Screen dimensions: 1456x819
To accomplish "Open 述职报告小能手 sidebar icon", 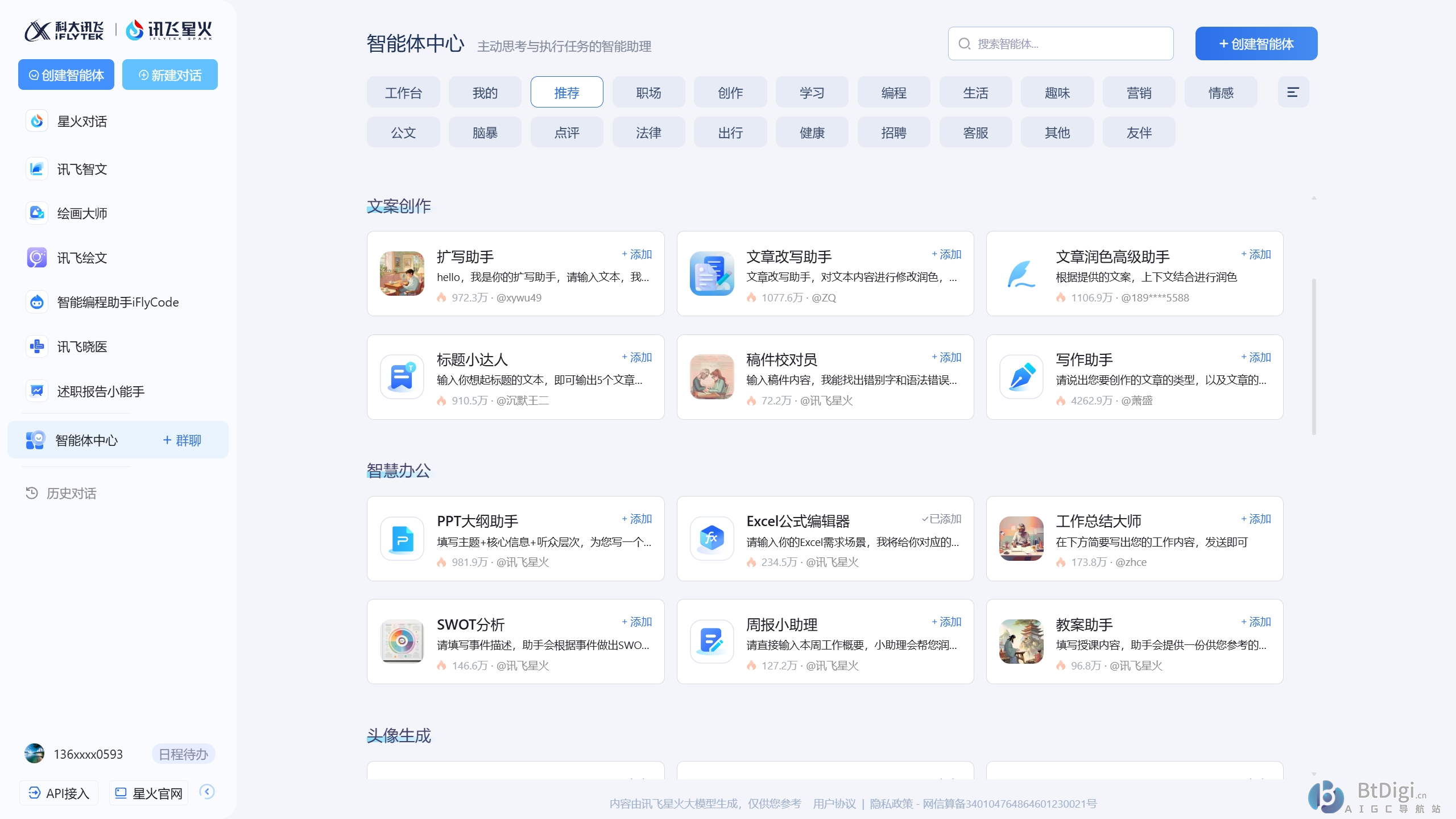I will click(x=37, y=391).
